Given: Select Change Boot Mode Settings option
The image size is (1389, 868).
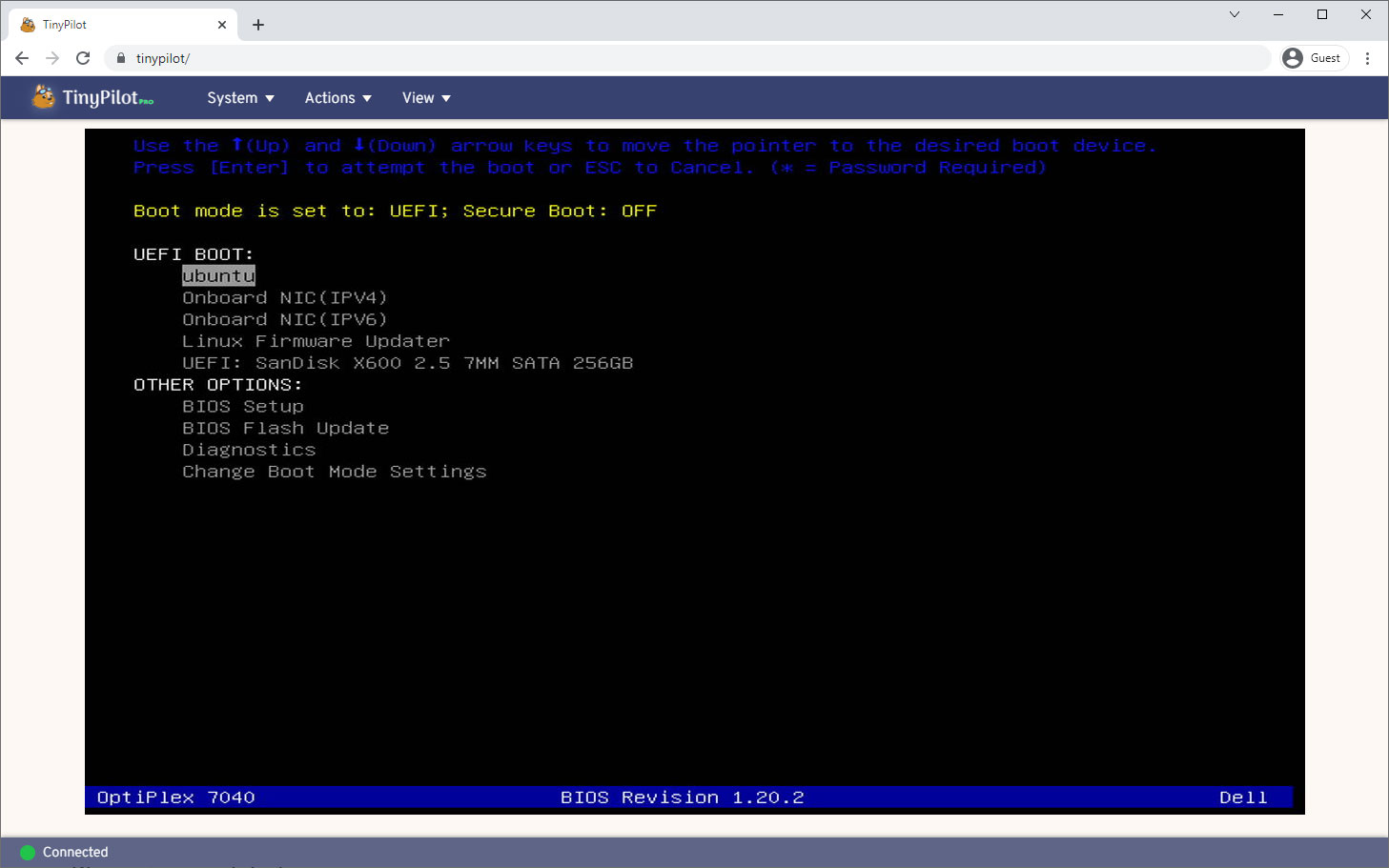Looking at the screenshot, I should (x=335, y=472).
